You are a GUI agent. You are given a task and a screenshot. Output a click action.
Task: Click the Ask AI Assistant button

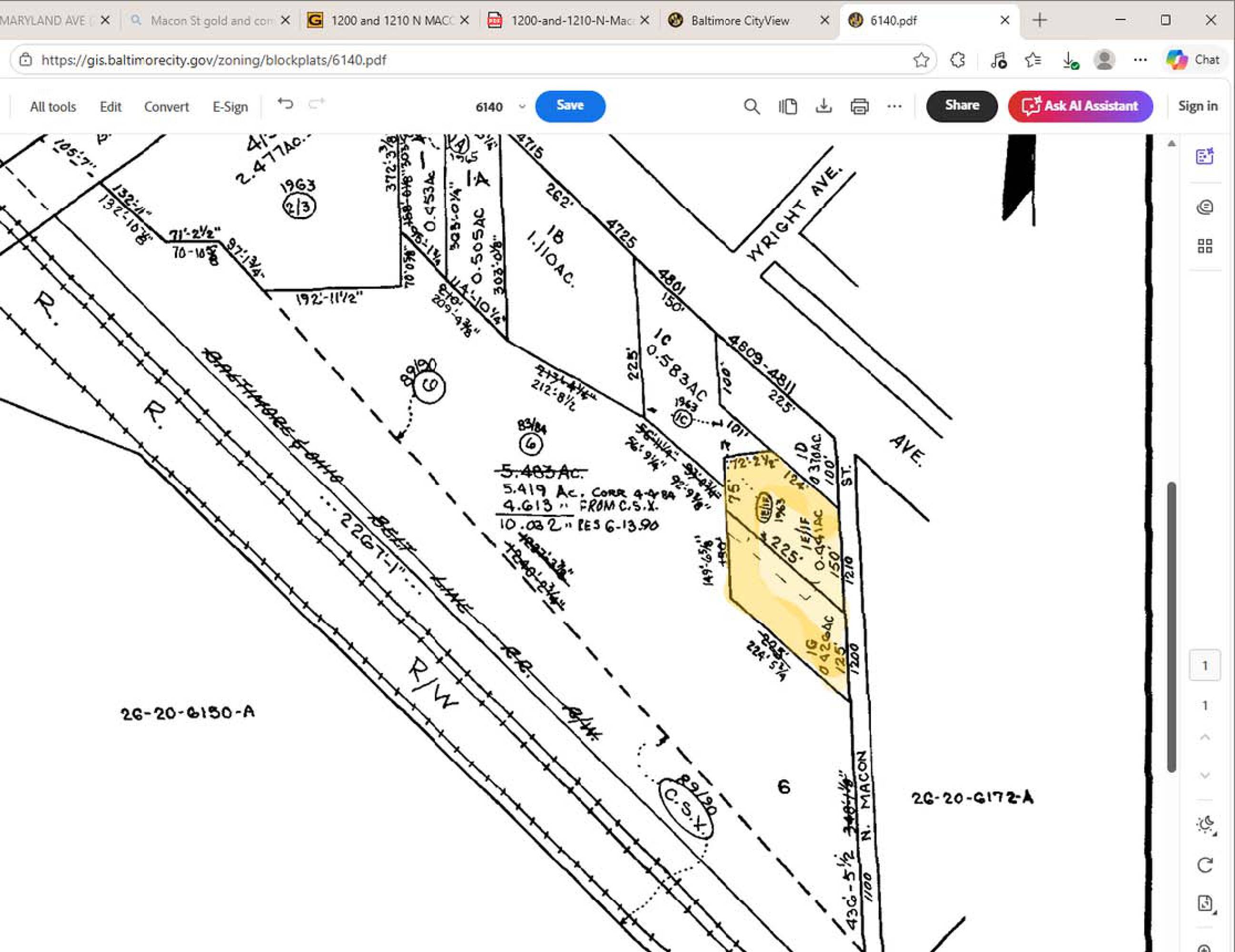(x=1080, y=106)
